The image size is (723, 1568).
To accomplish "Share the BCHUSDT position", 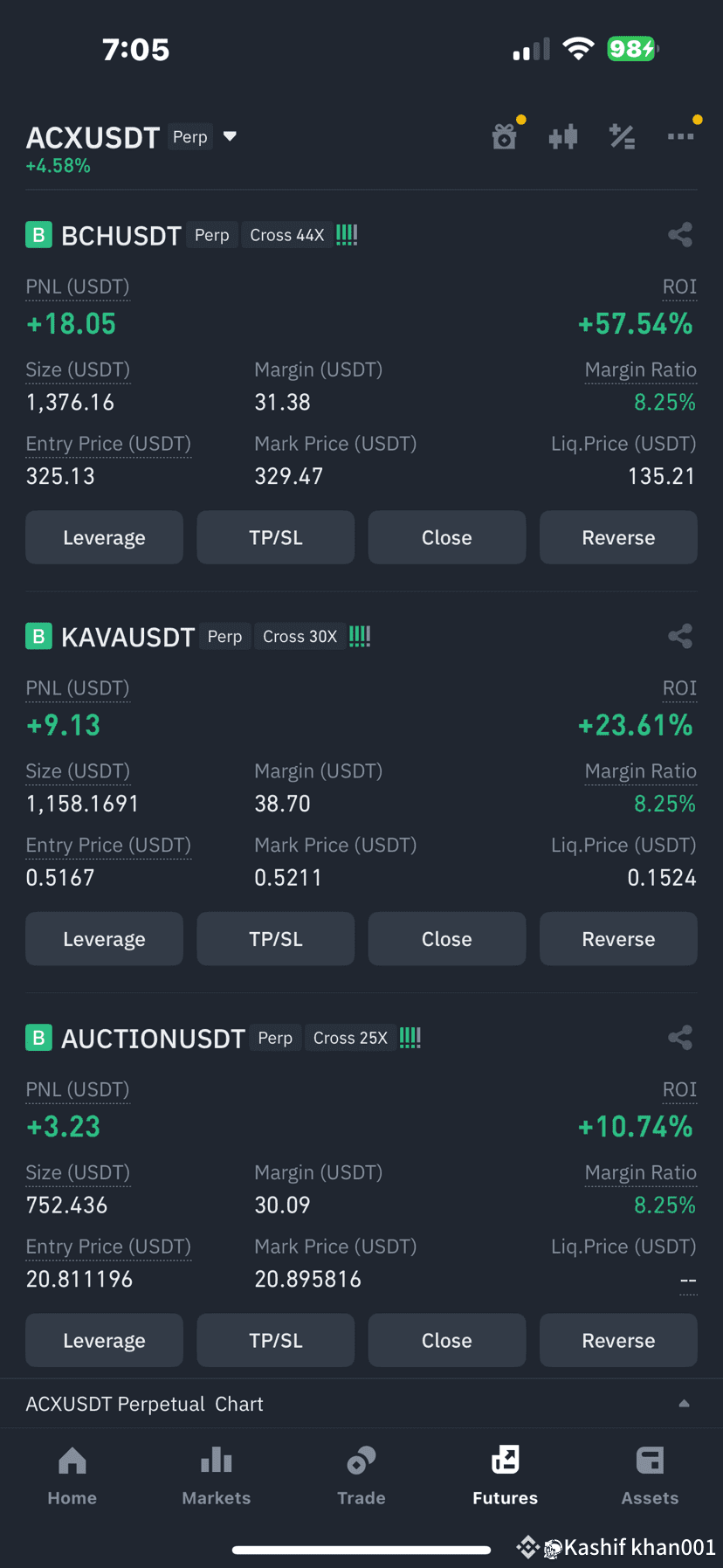I will click(x=680, y=234).
